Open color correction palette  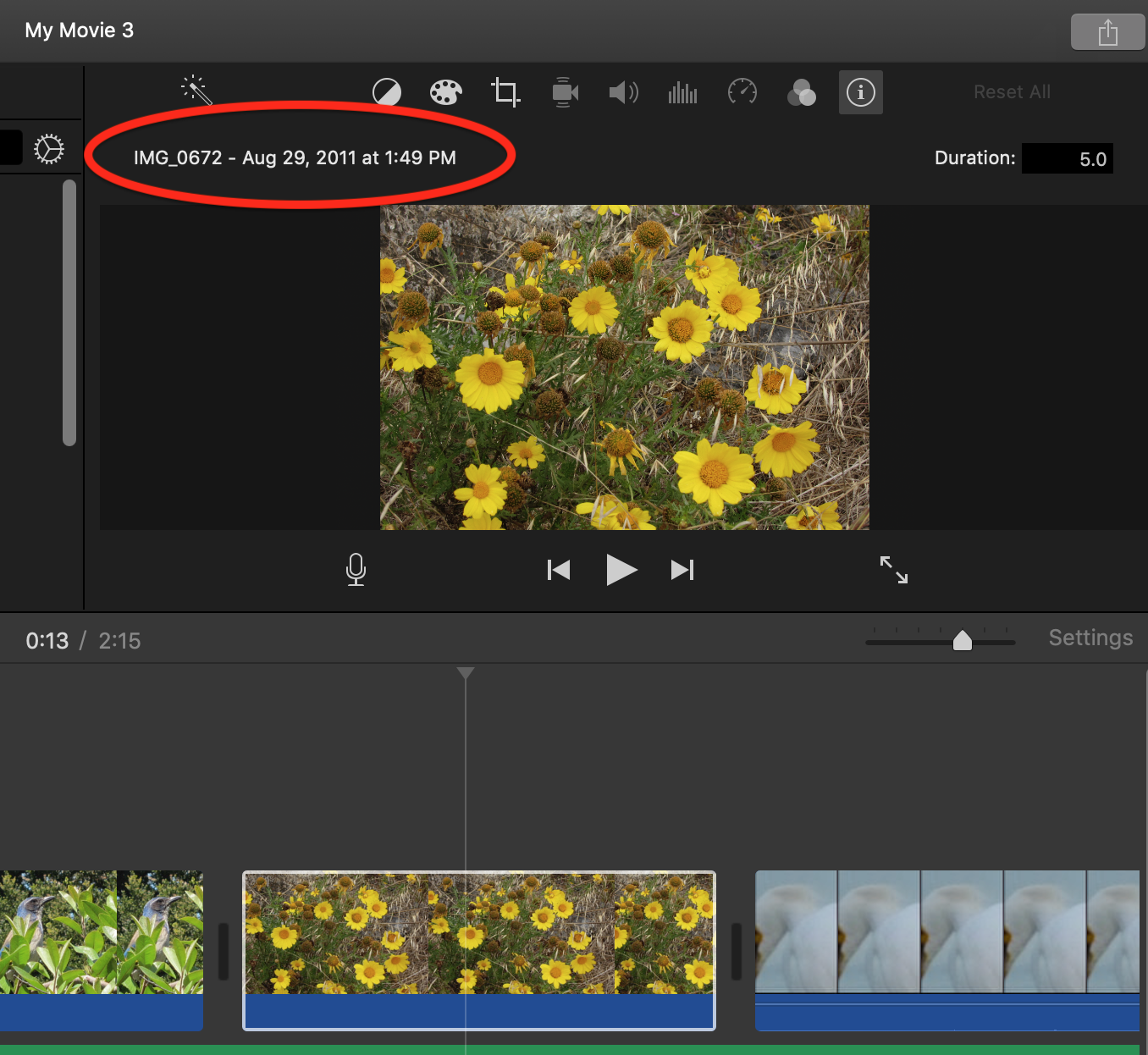point(445,91)
